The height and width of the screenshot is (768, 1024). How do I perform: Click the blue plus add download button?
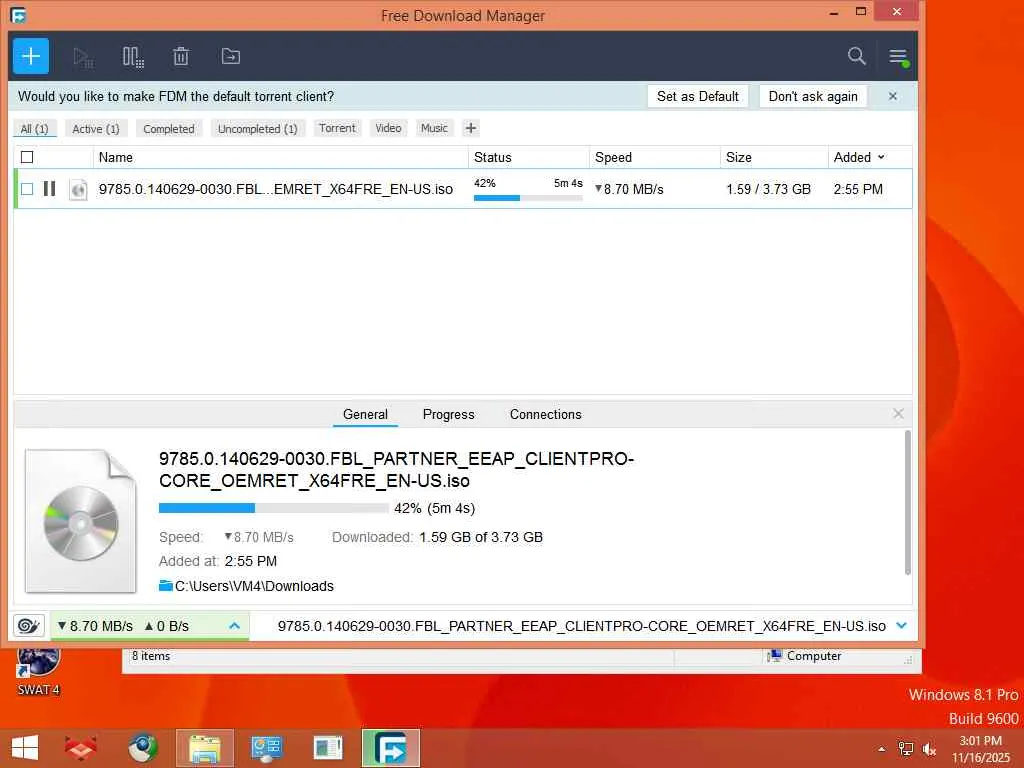31,56
